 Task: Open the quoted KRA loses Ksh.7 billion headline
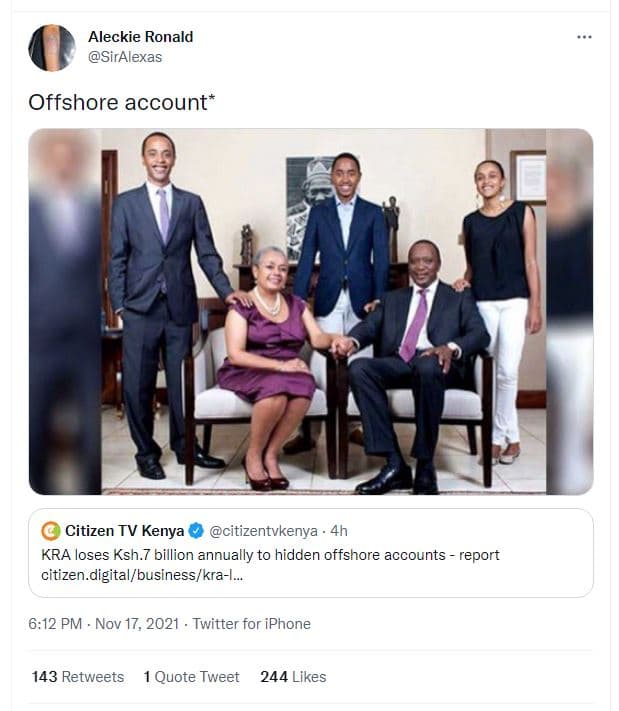click(x=270, y=554)
